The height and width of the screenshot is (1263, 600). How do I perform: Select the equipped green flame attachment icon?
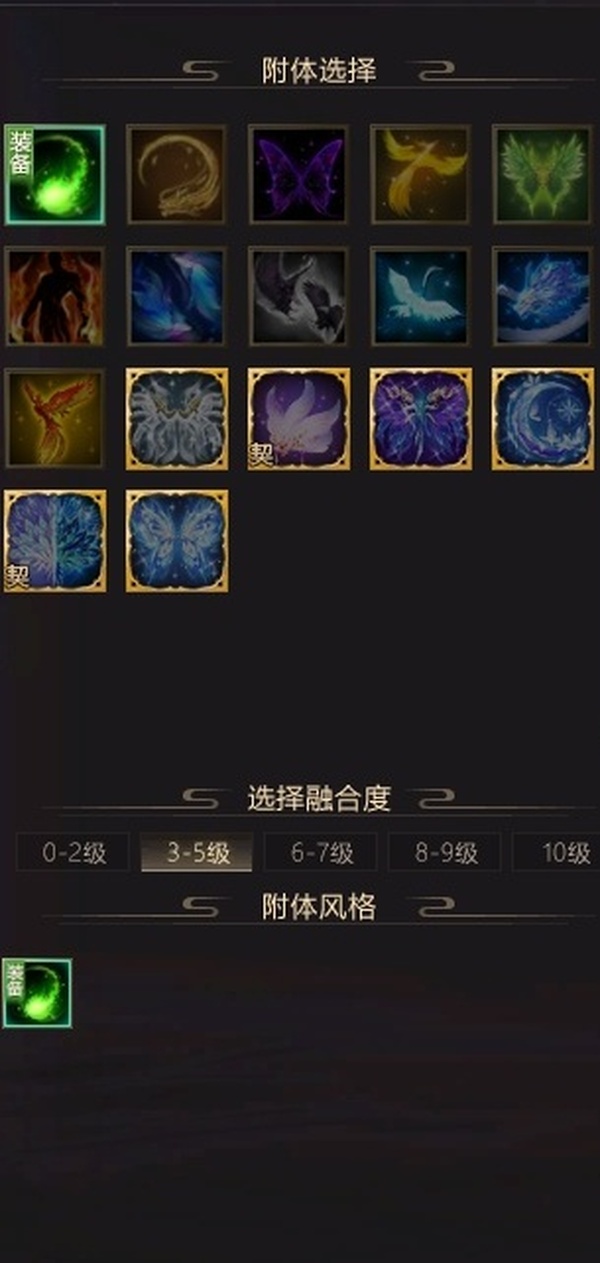click(54, 174)
